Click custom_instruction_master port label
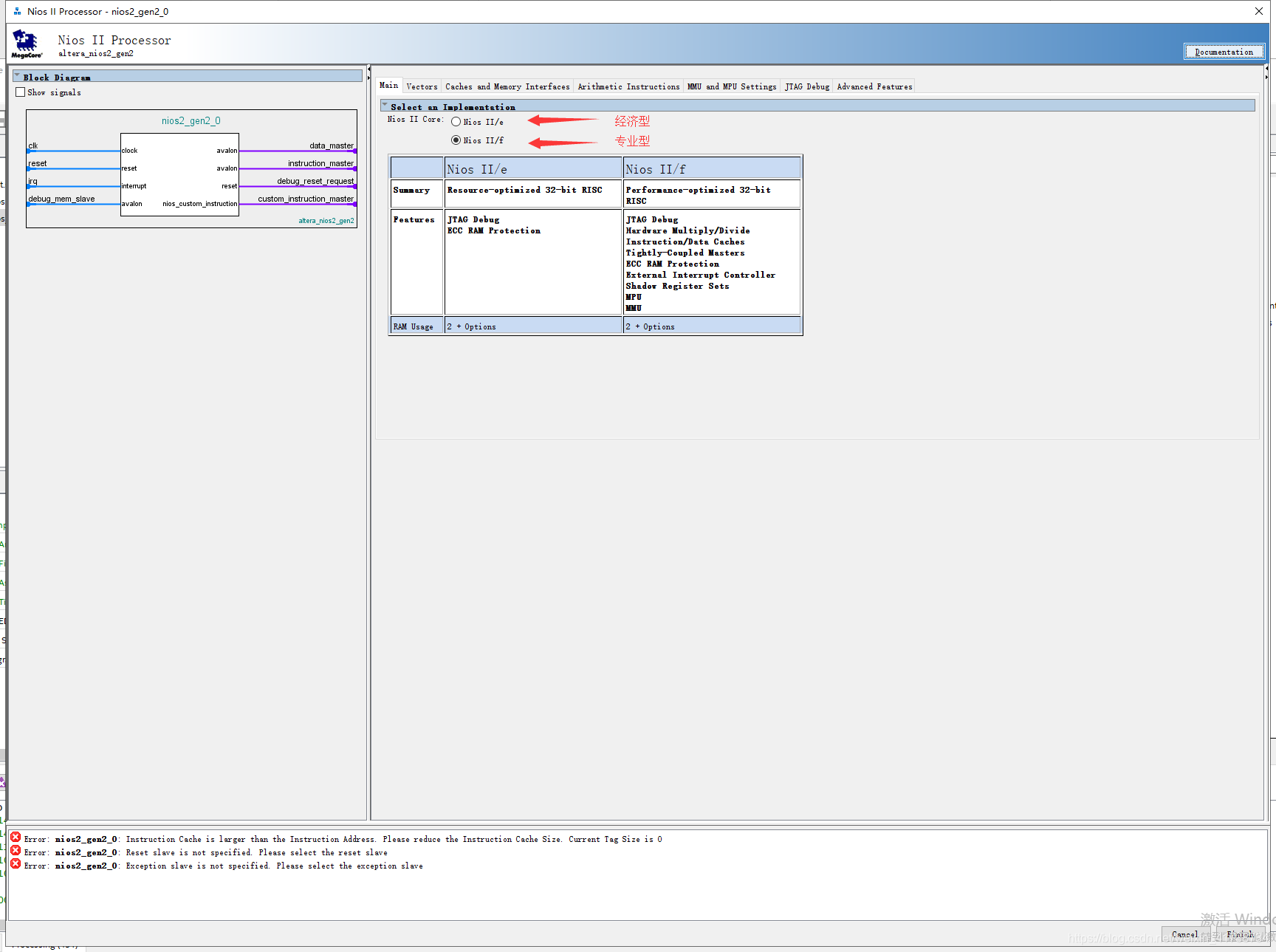This screenshot has width=1276, height=952. coord(306,199)
